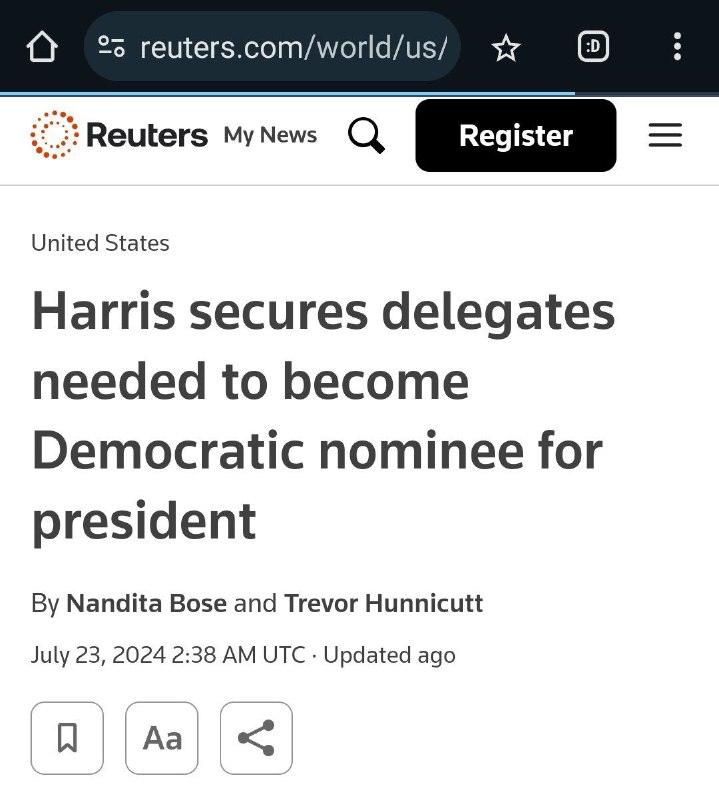Open site settings icon in address bar
This screenshot has height=800, width=719.
[x=111, y=46]
